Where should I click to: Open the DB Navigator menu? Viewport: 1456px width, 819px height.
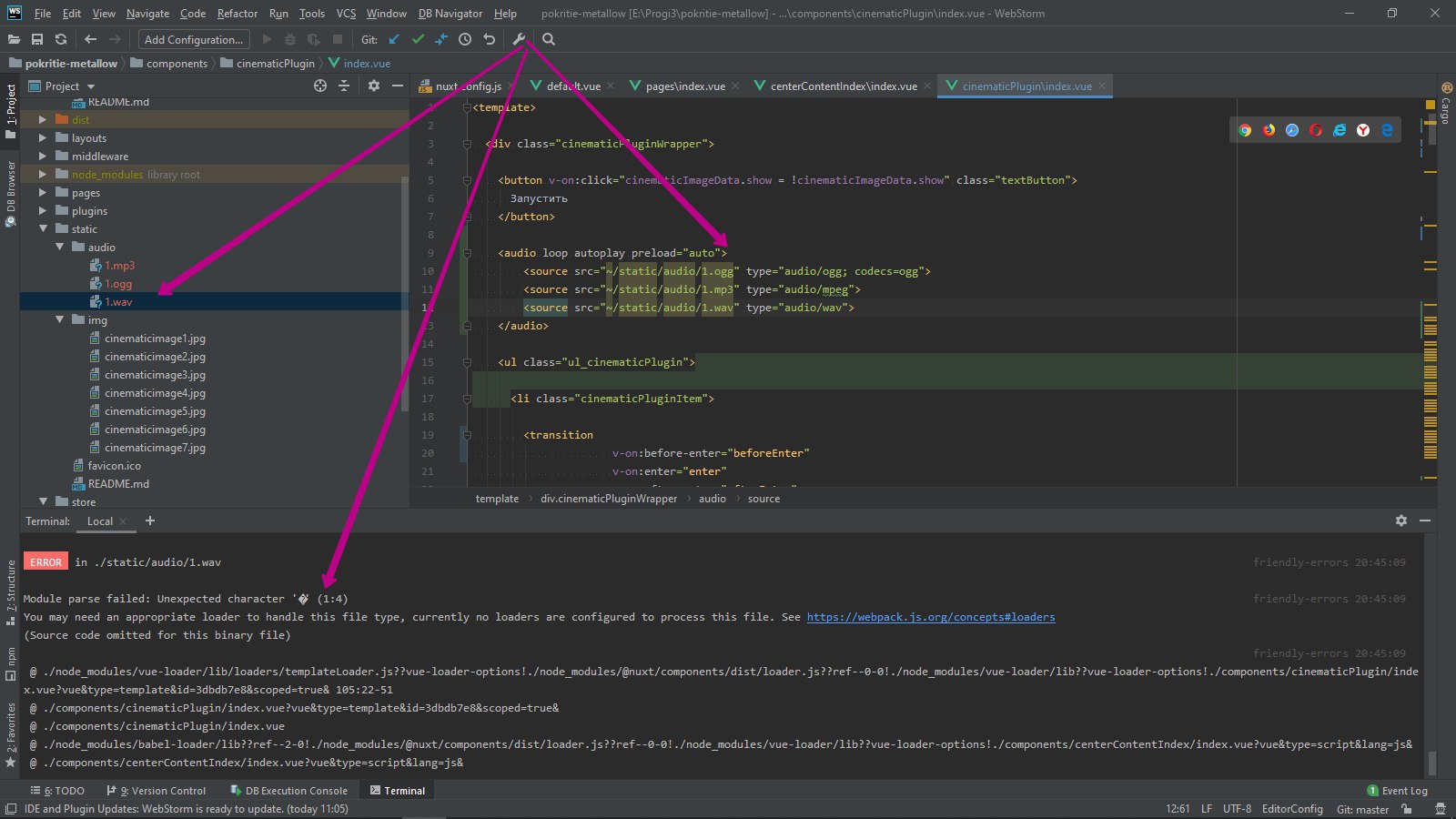pos(450,14)
